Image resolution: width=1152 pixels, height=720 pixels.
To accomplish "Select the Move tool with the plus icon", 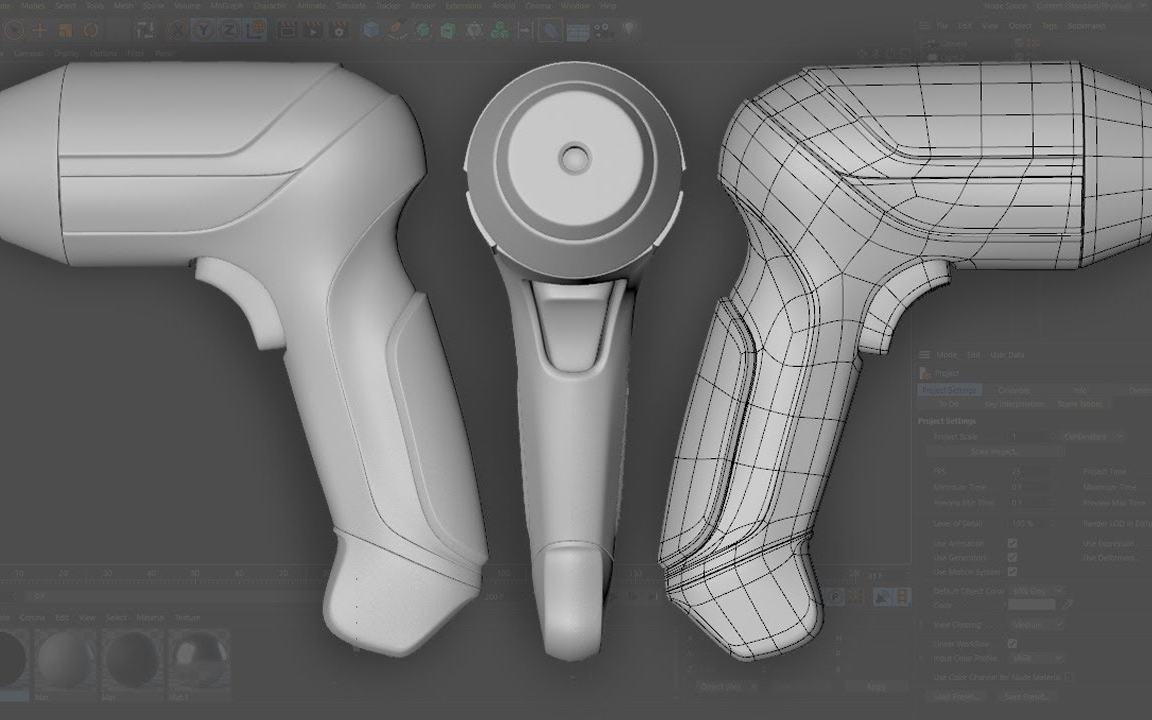I will [x=40, y=30].
